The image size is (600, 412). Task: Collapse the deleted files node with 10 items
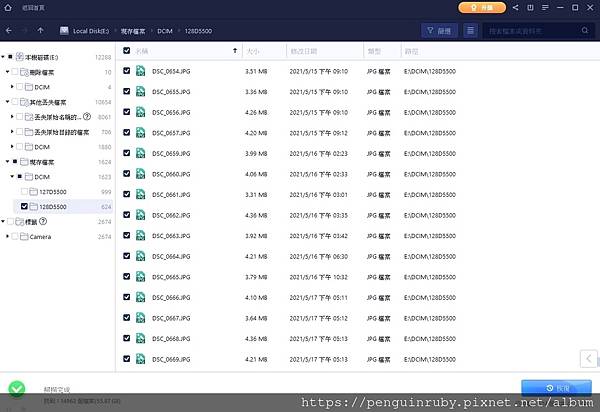point(7,72)
